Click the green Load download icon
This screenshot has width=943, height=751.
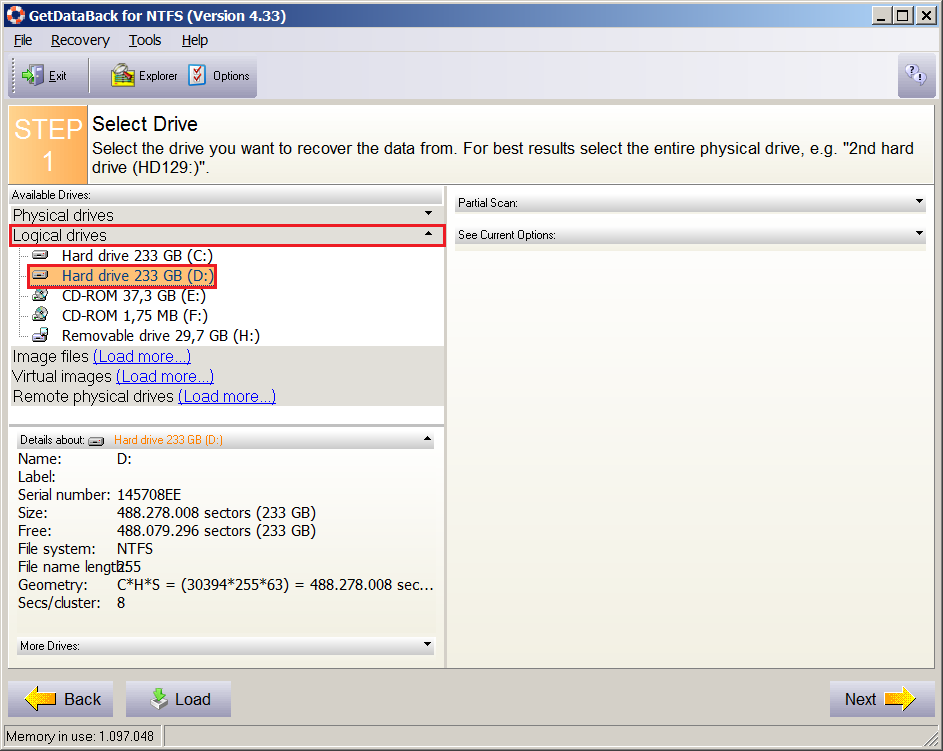point(159,699)
